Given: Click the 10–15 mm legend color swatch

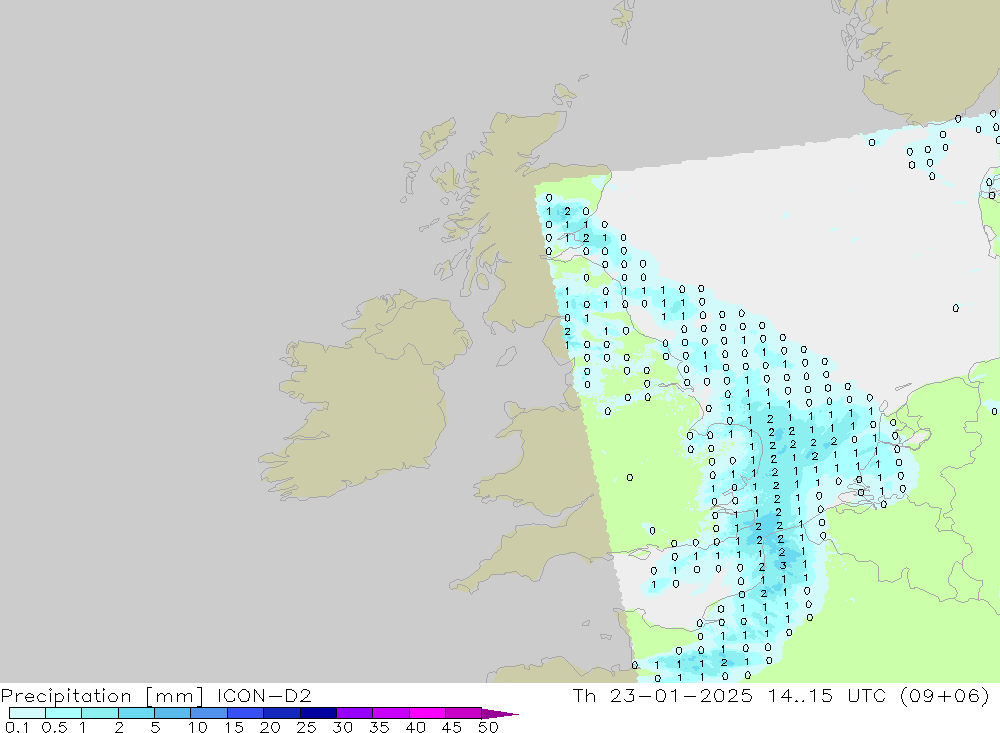Looking at the screenshot, I should (209, 713).
